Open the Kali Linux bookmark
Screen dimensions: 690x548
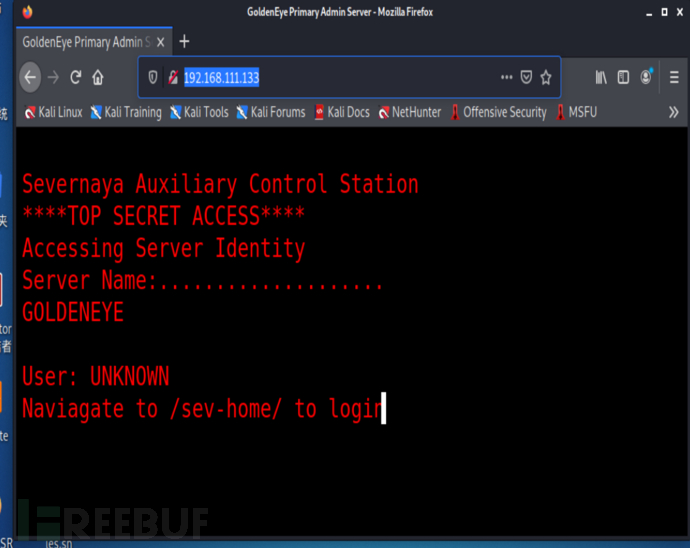53,113
